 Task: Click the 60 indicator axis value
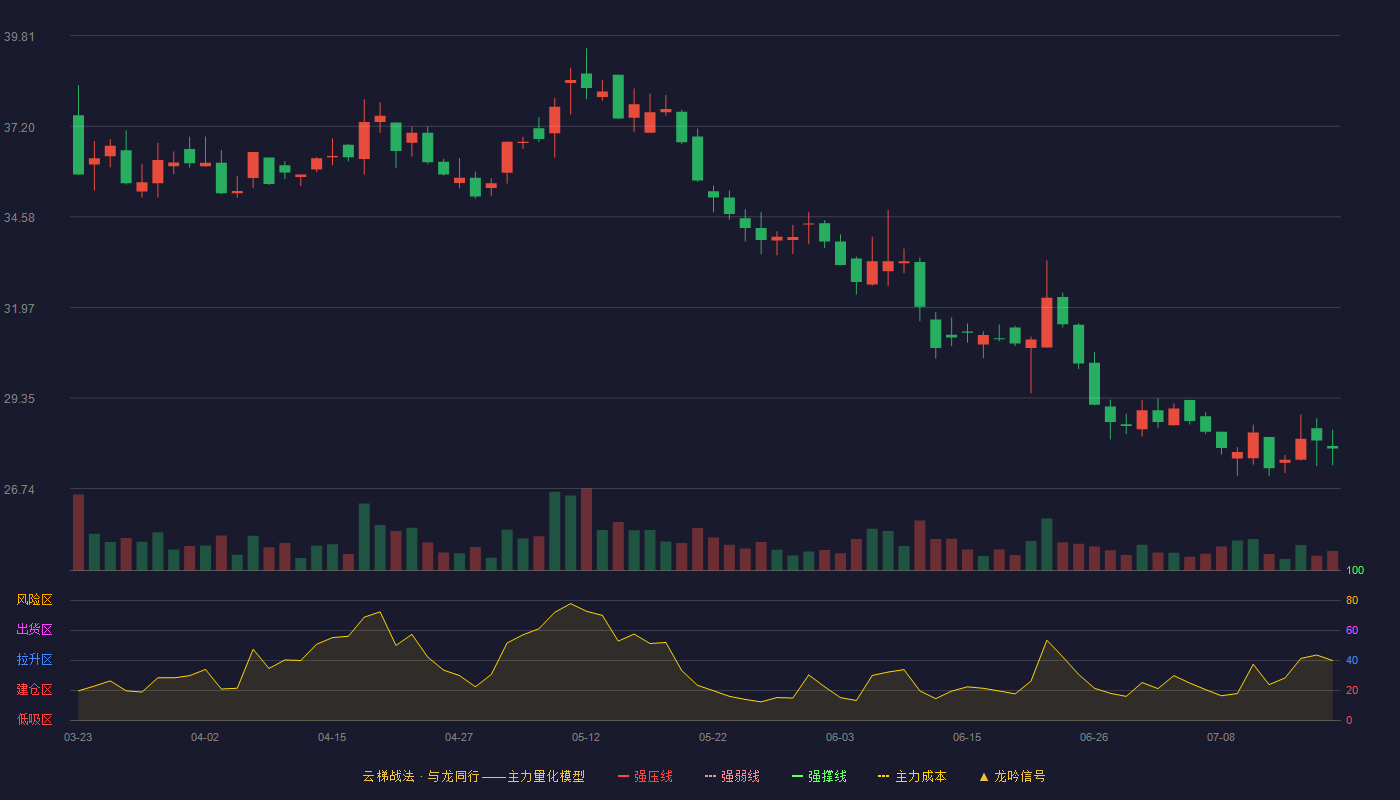pos(1352,630)
